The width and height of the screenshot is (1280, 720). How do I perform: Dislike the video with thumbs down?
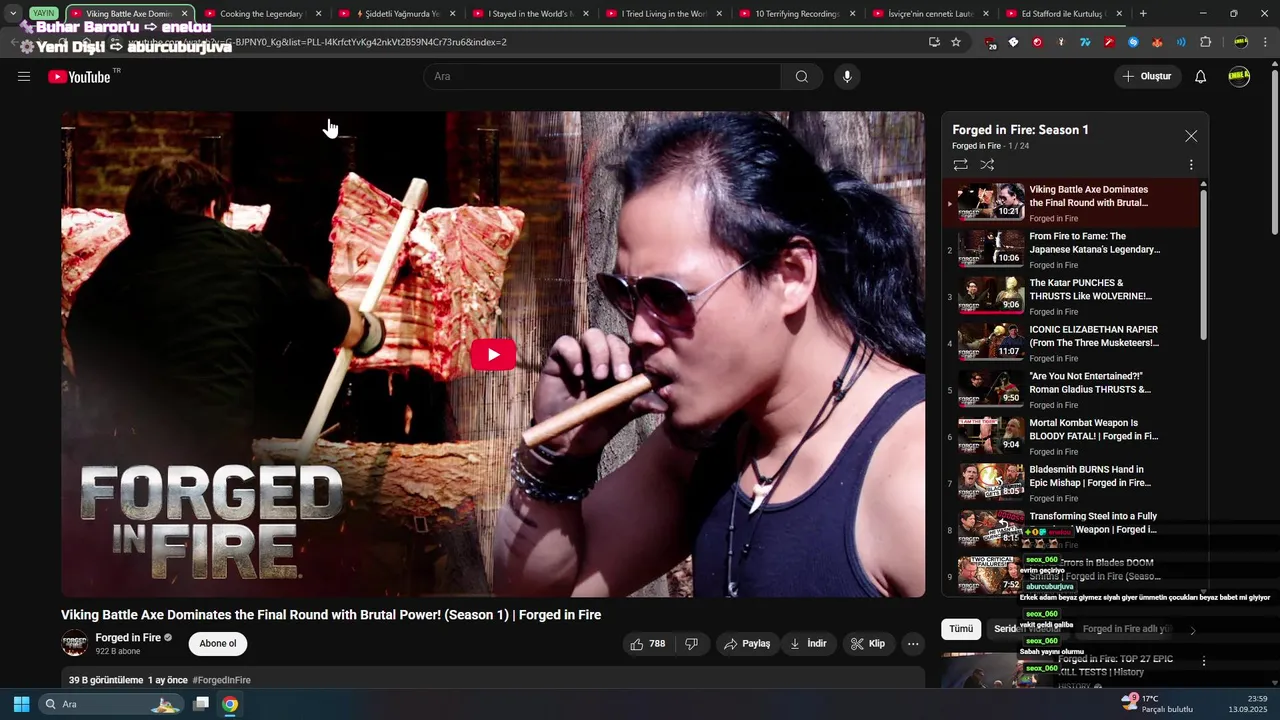(x=691, y=644)
